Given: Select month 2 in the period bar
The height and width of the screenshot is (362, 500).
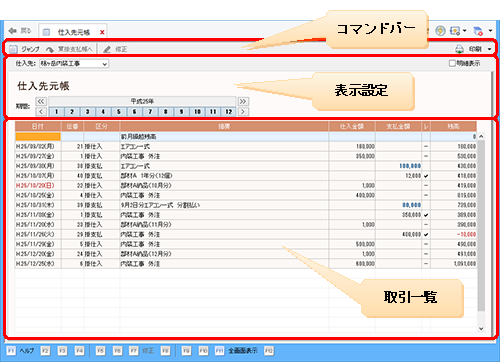Looking at the screenshot, I should pyautogui.click(x=72, y=112).
